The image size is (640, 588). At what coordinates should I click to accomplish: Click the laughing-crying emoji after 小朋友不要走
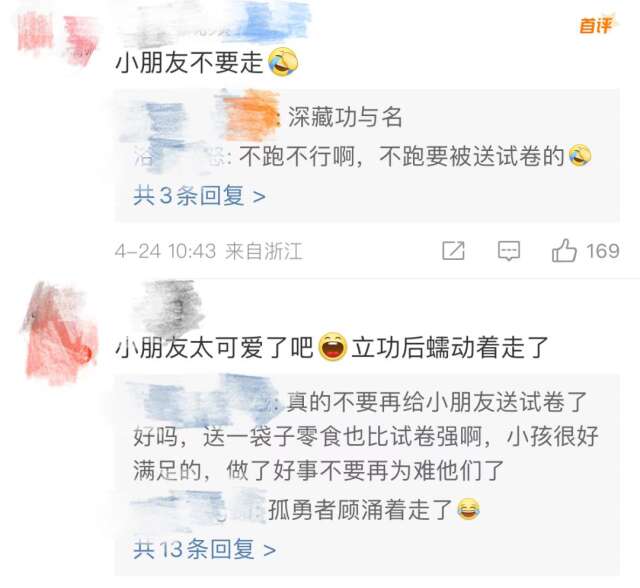[283, 62]
